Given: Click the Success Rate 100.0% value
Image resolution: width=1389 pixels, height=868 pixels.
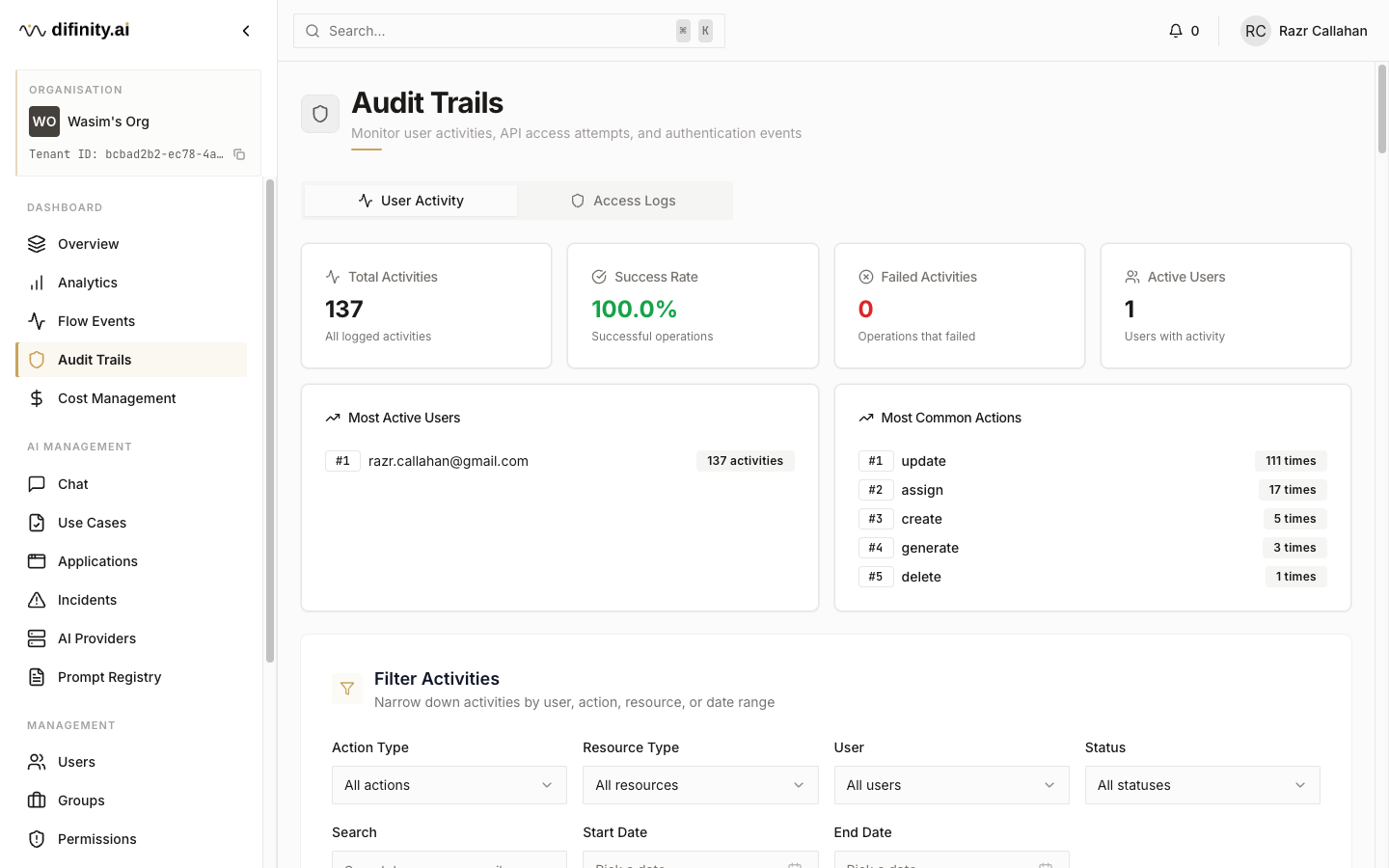Looking at the screenshot, I should (634, 310).
